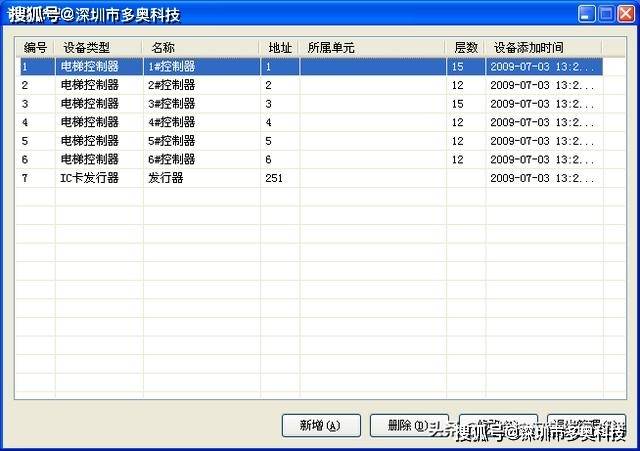The height and width of the screenshot is (451, 640).
Task: Select the row named 2#控制器
Action: pos(311,85)
